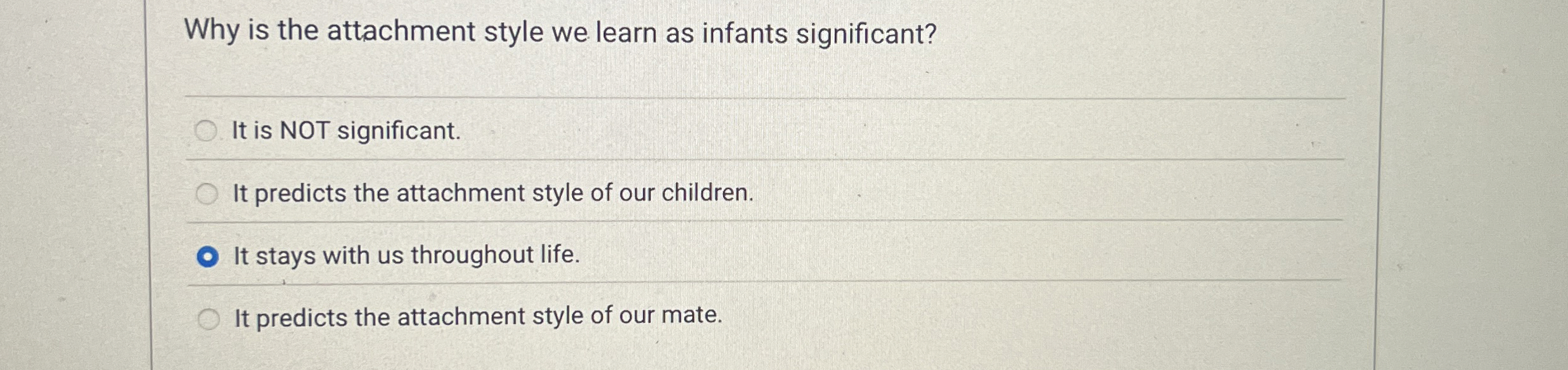This screenshot has width=1568, height=370.
Task: Choose 'It predicts the attachment style of our children'
Action: (209, 192)
